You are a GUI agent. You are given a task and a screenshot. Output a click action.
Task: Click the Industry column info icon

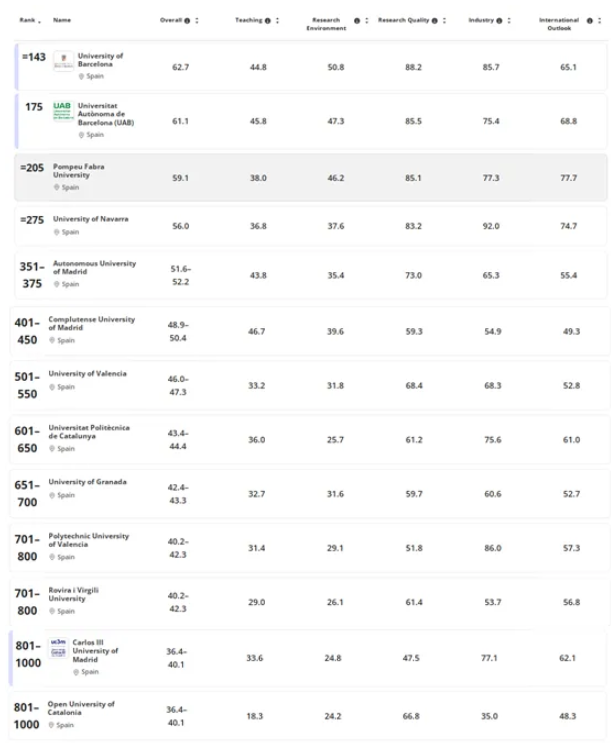(x=499, y=20)
